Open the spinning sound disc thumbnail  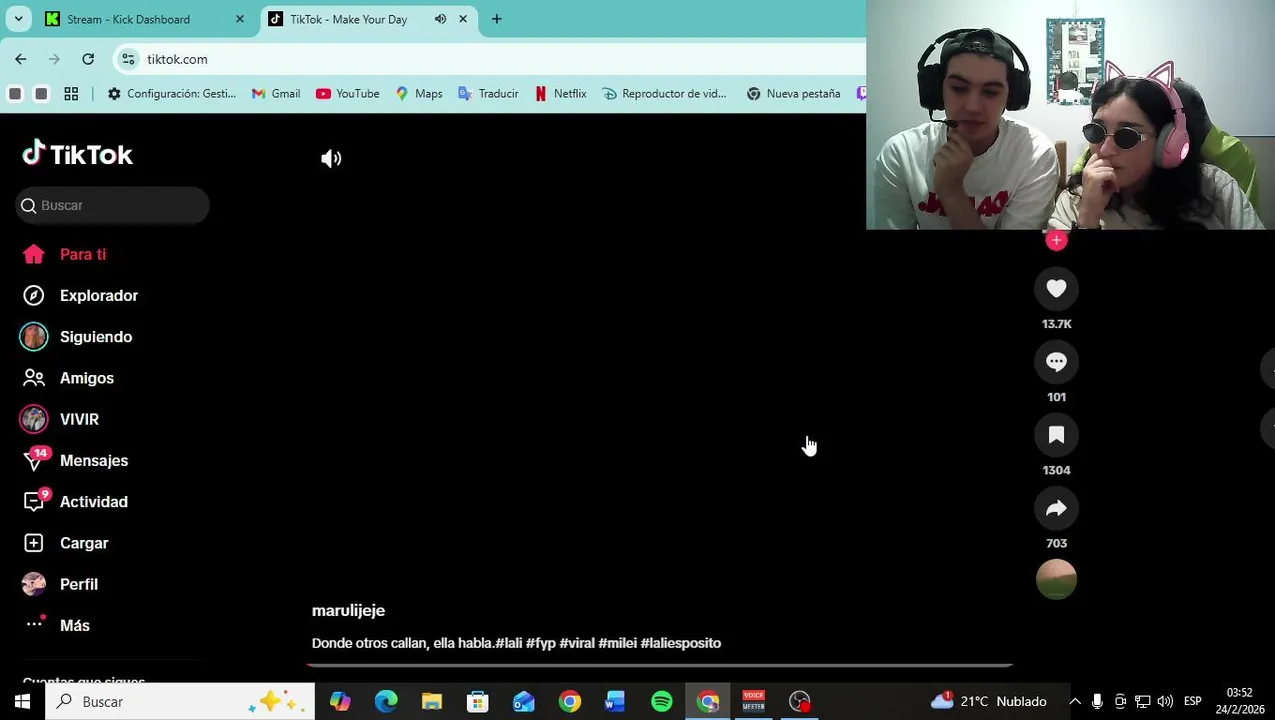(x=1056, y=580)
